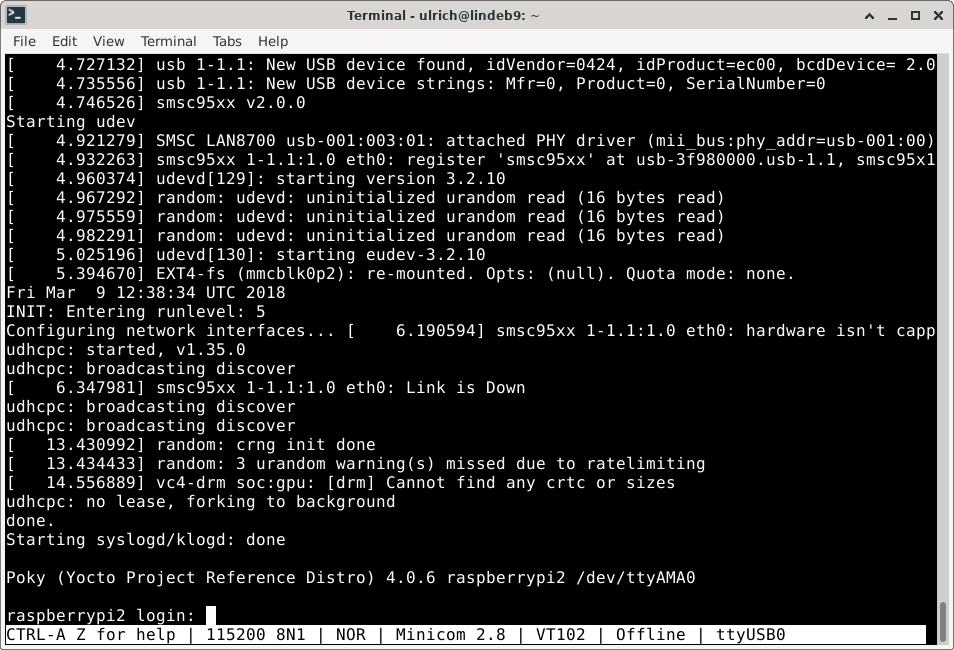Click the vertical scrollbar thumb at the bottom

tap(942, 621)
